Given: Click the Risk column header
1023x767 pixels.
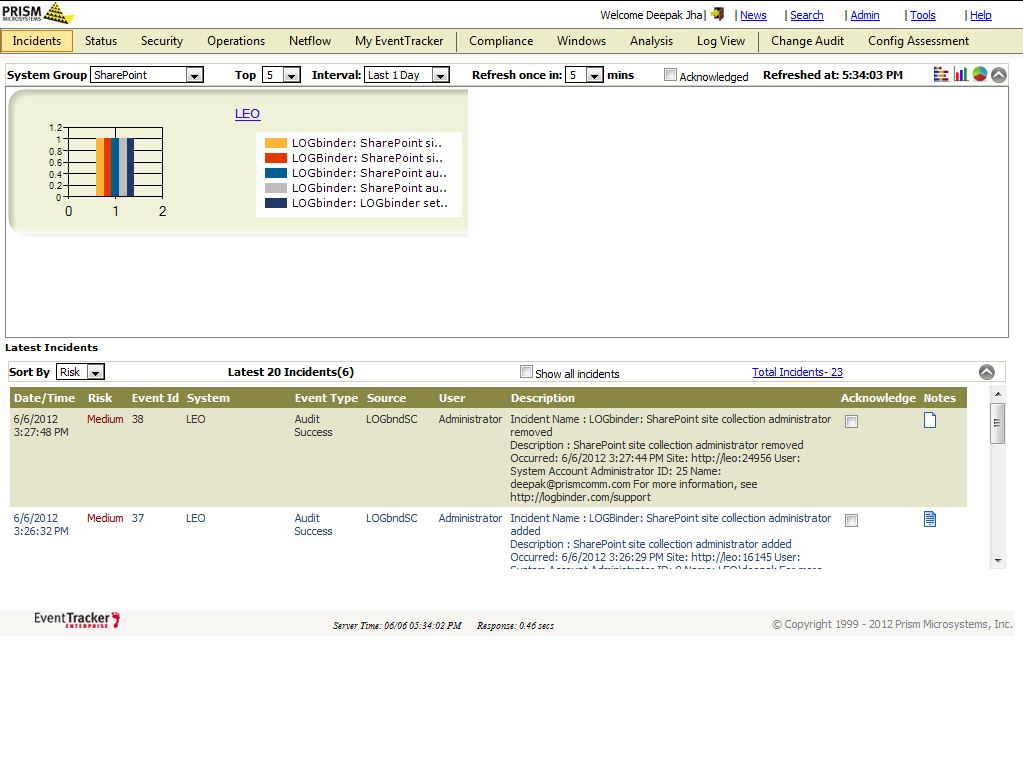Looking at the screenshot, I should coord(100,398).
